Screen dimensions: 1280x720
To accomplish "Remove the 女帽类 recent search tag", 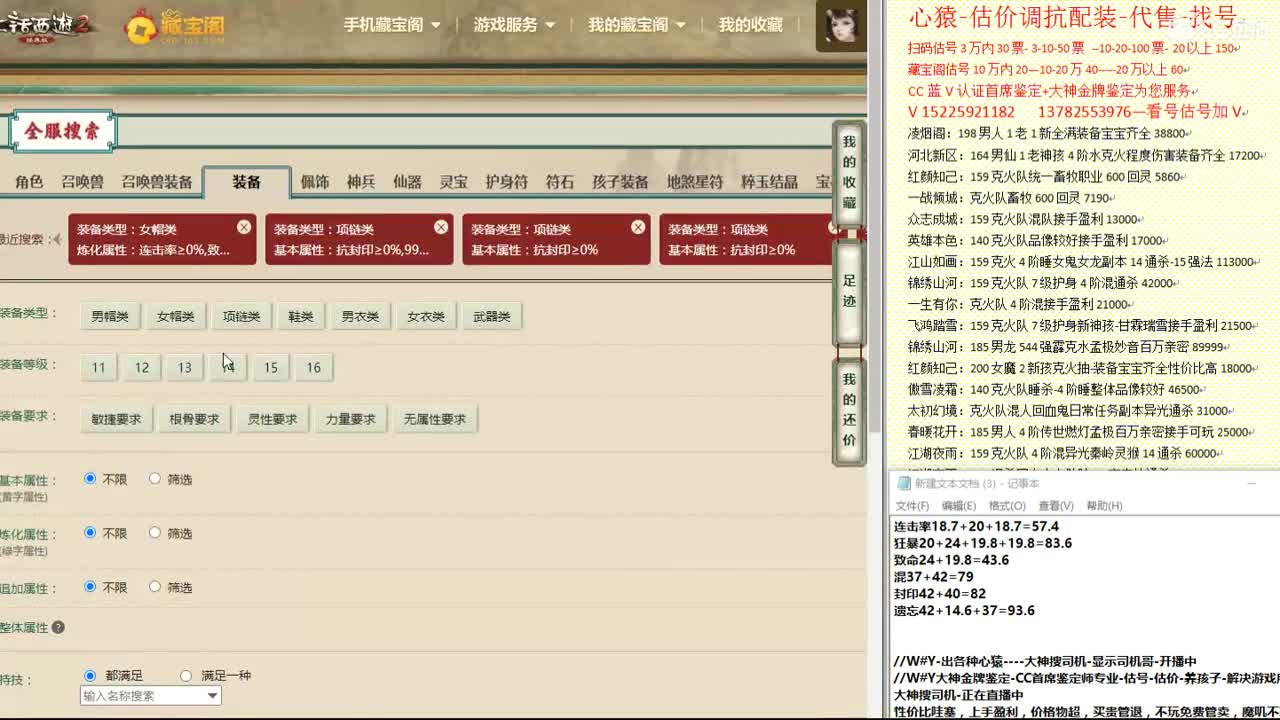I will point(243,228).
